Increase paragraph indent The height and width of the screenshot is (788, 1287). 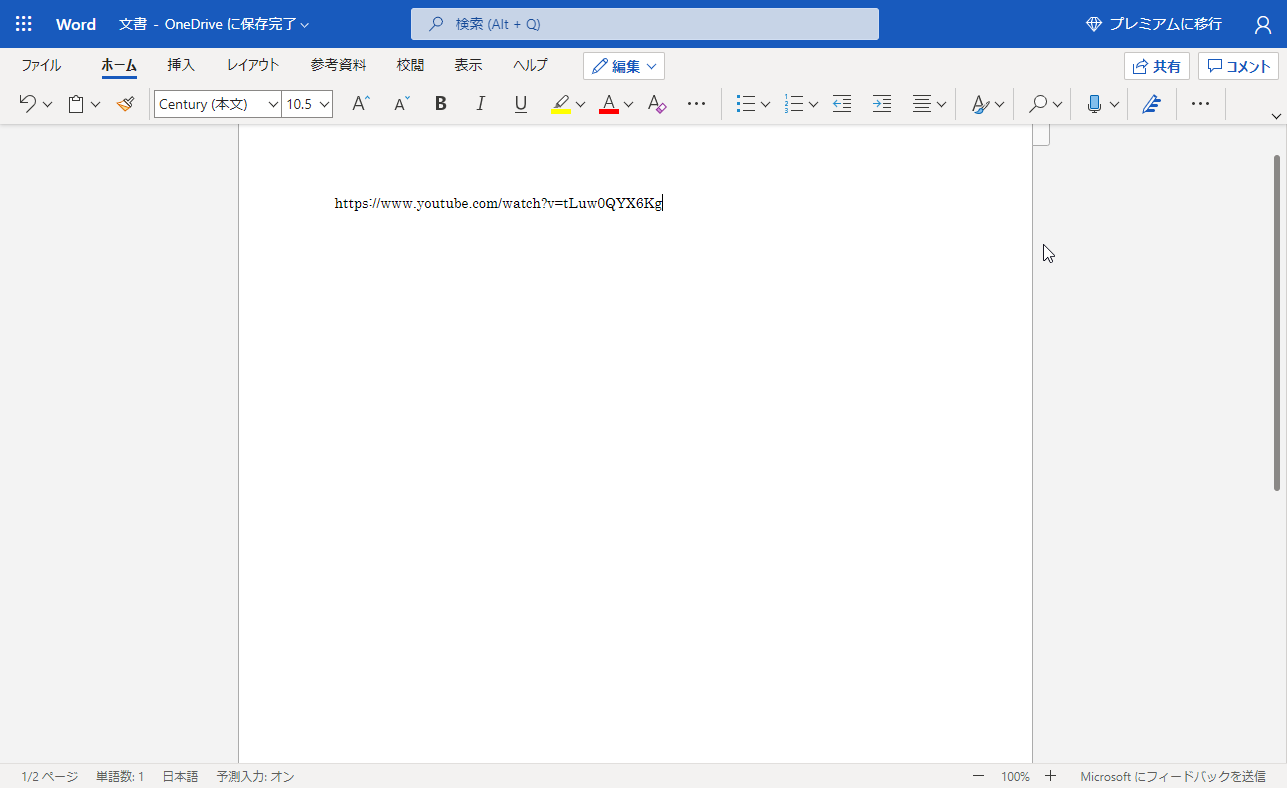(x=882, y=103)
